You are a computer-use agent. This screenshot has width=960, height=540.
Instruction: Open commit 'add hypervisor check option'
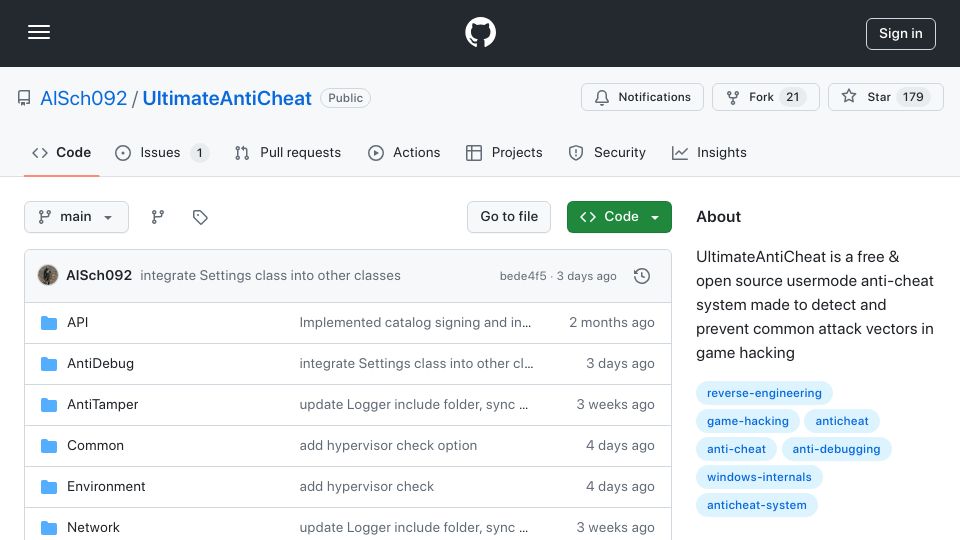tap(388, 446)
